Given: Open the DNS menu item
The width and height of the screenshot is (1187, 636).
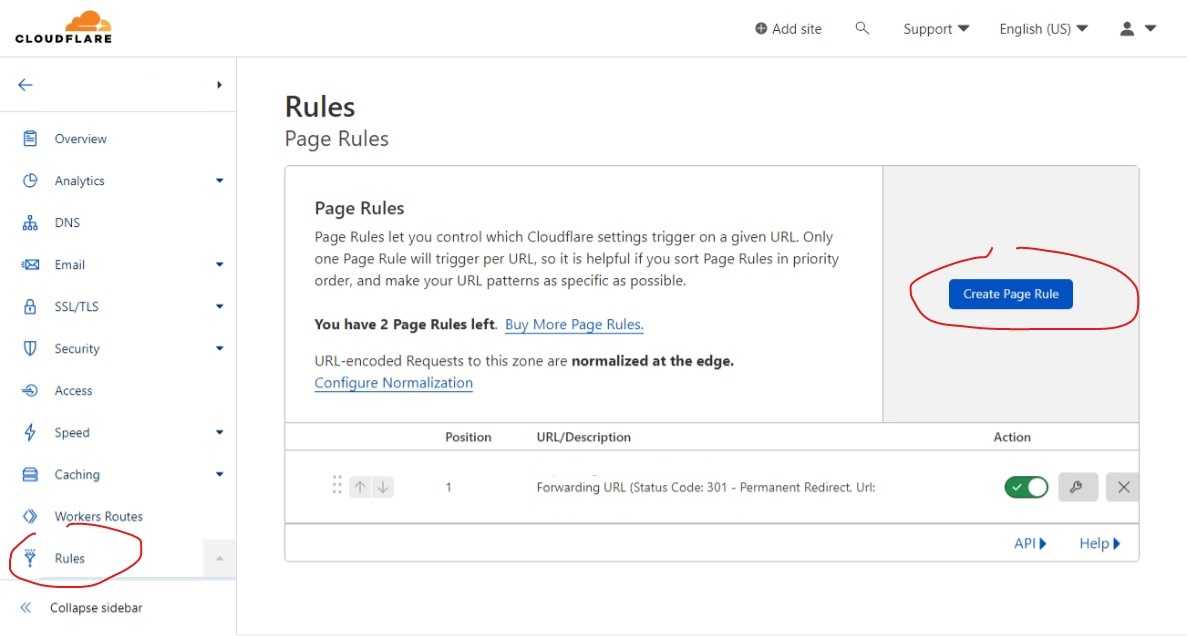Looking at the screenshot, I should pos(67,223).
